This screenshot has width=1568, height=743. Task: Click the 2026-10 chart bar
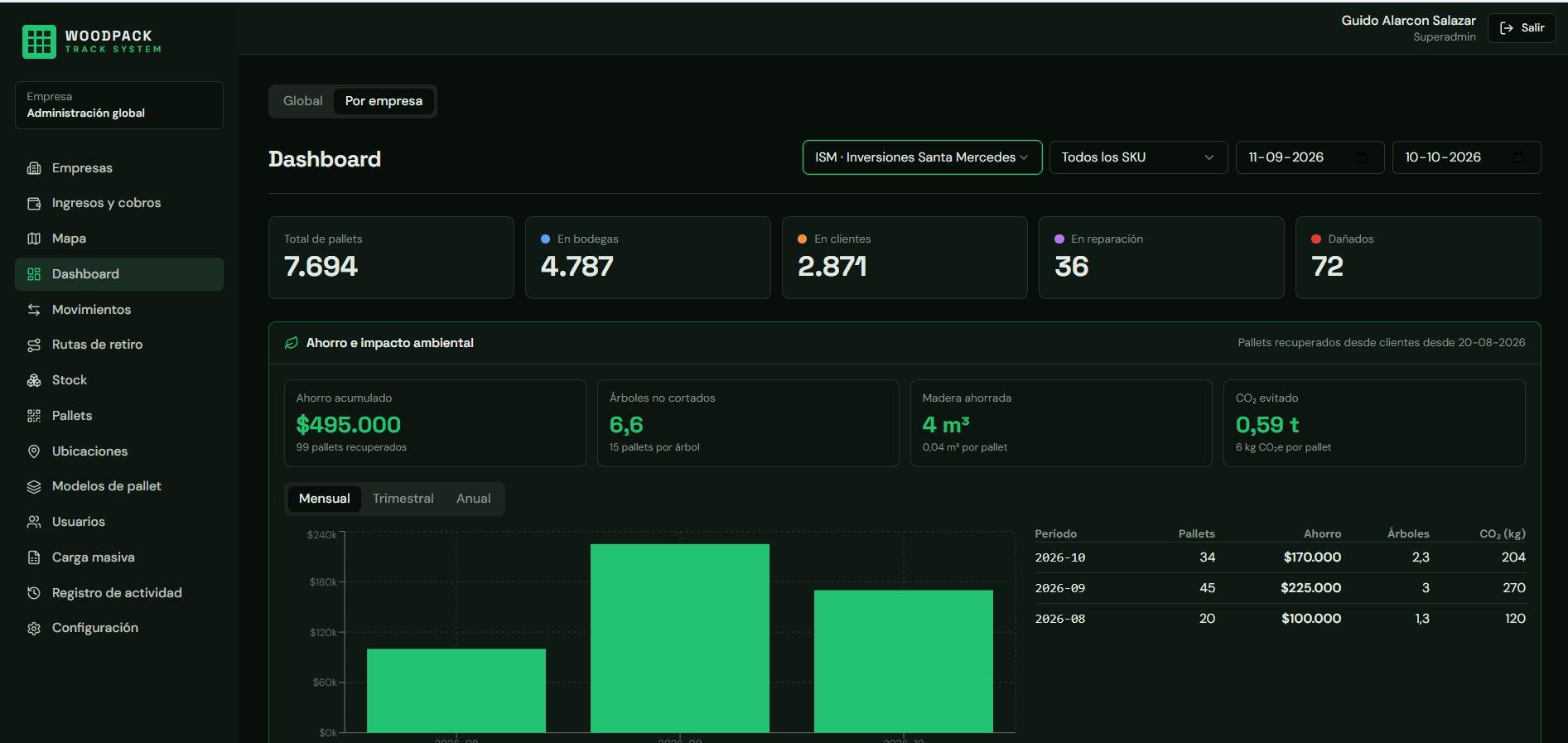(x=904, y=662)
